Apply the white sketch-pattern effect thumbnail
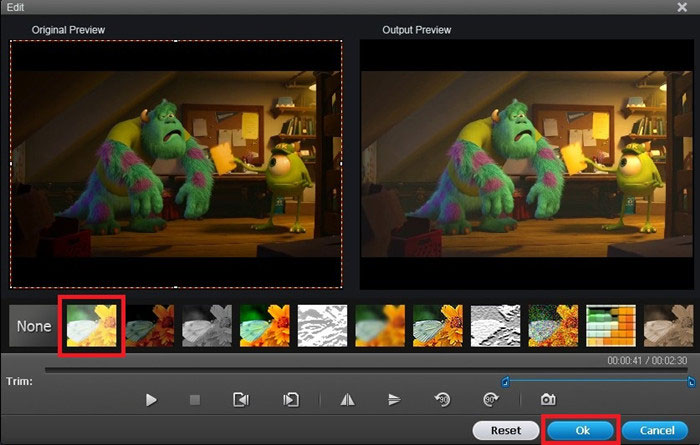 tap(322, 326)
